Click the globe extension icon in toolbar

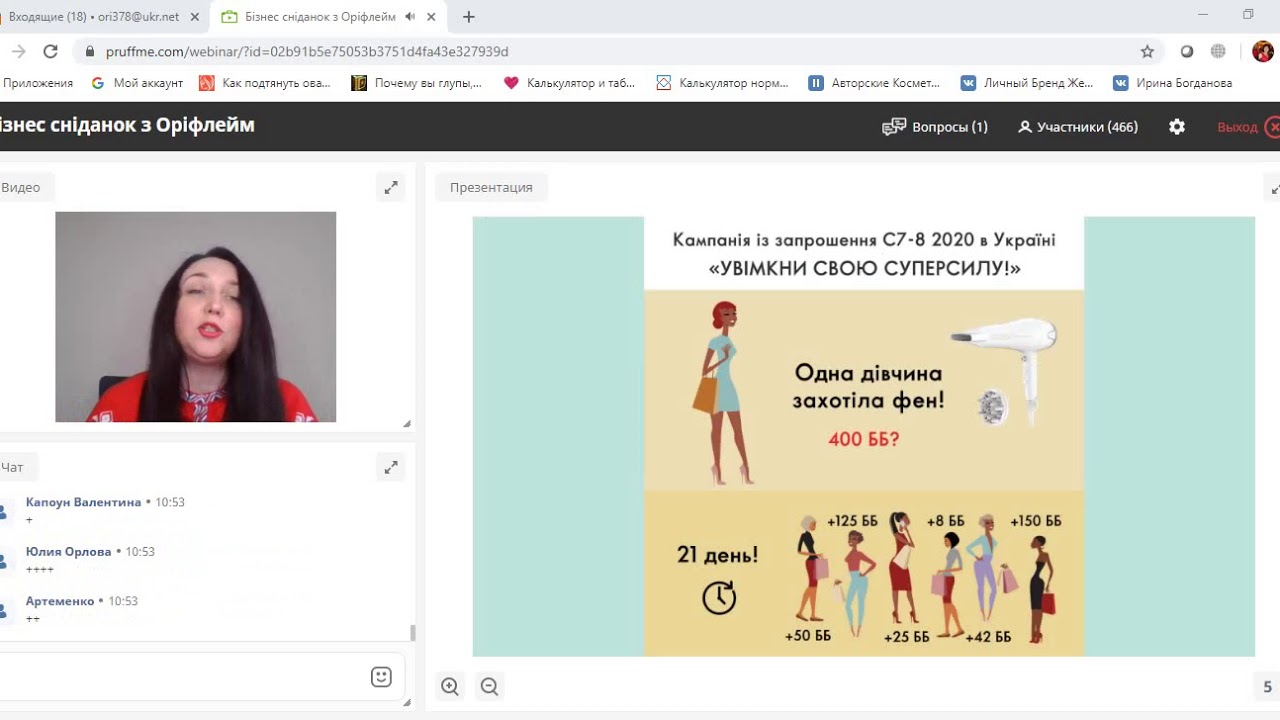pos(1218,51)
